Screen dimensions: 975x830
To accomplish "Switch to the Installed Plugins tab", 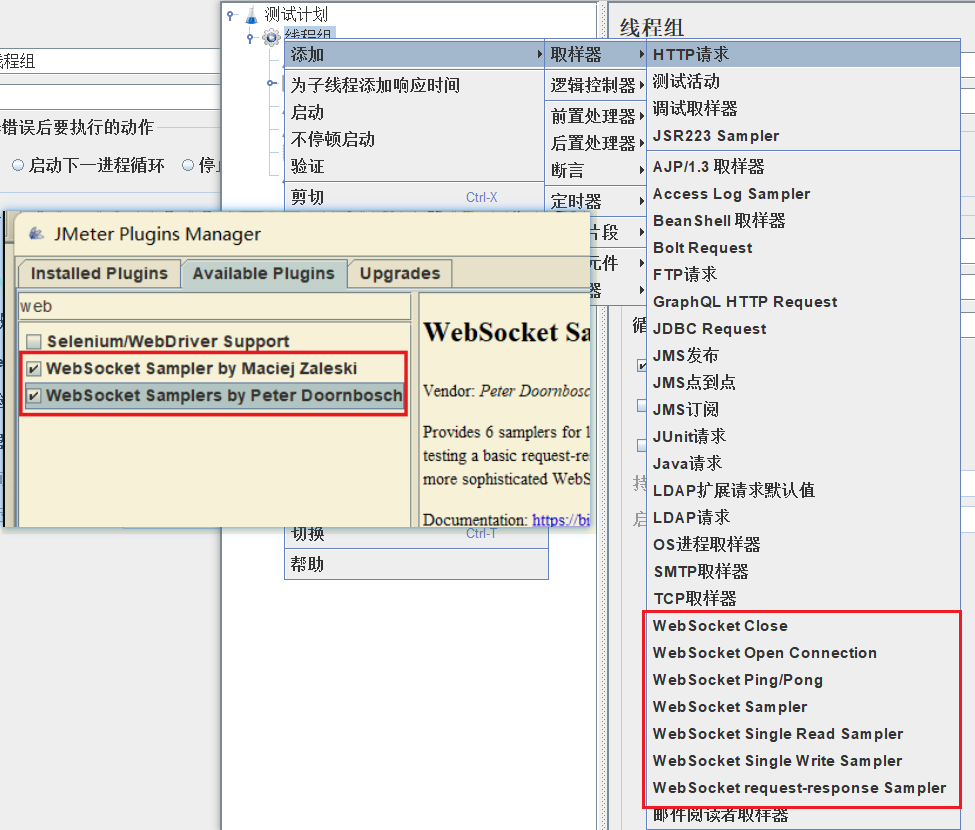I will point(98,273).
